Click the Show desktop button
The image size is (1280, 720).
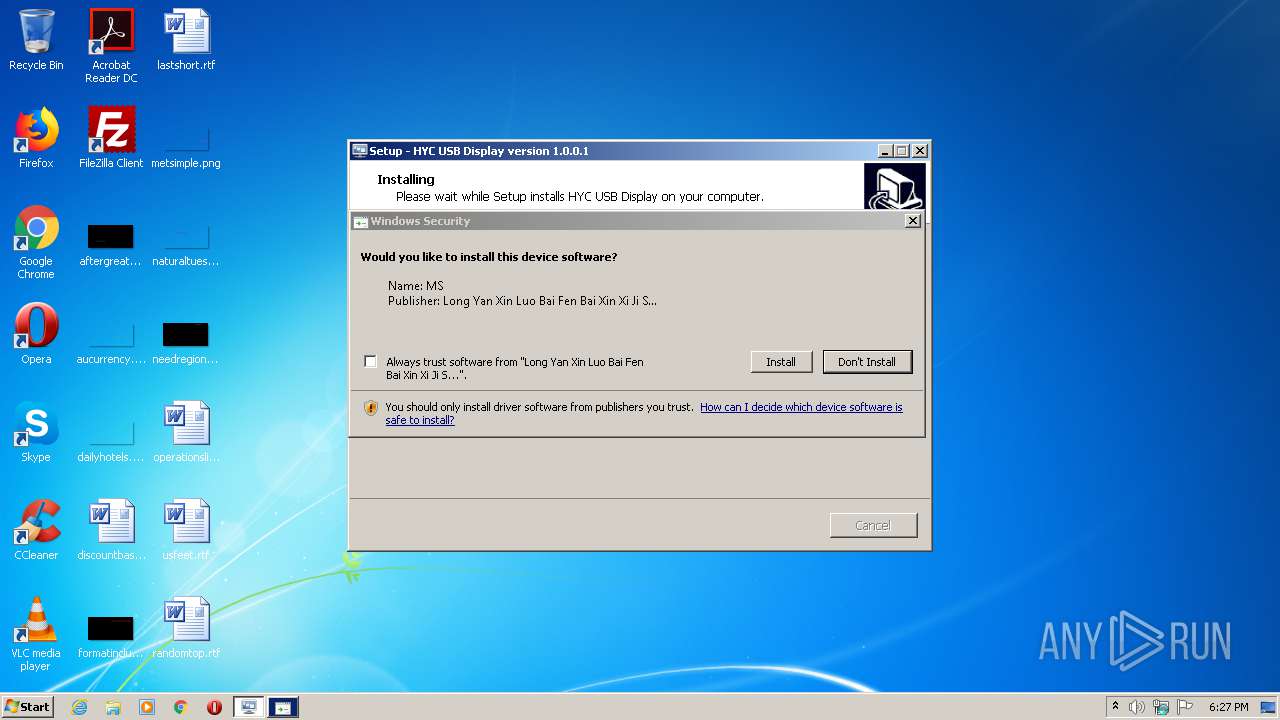1269,707
